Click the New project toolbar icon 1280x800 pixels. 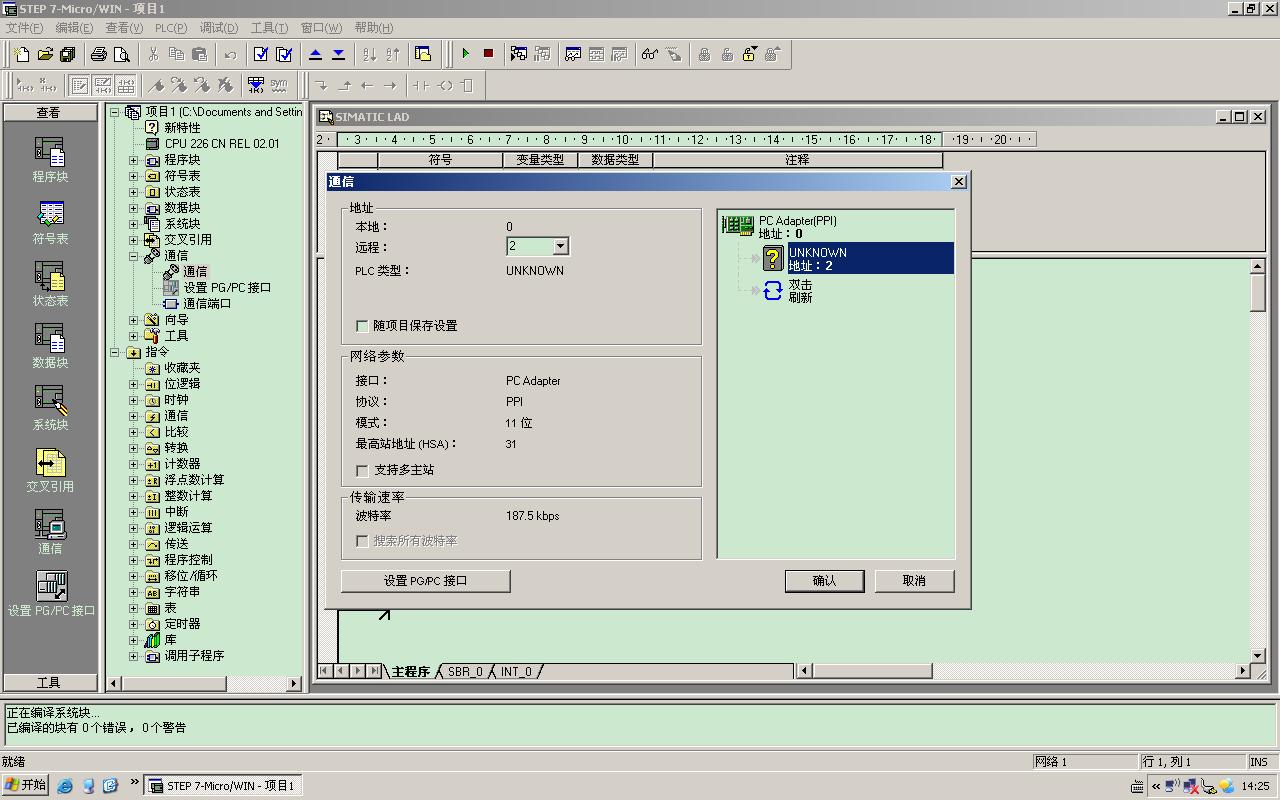click(21, 54)
